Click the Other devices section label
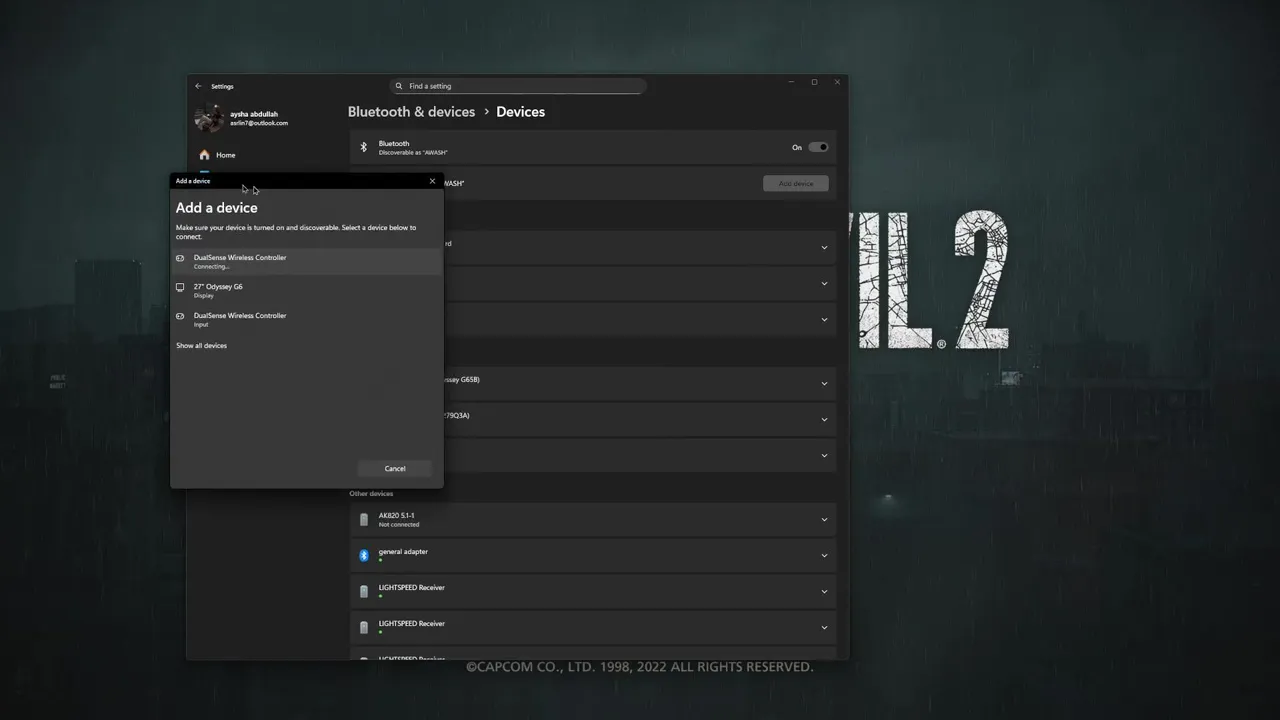 [x=371, y=493]
